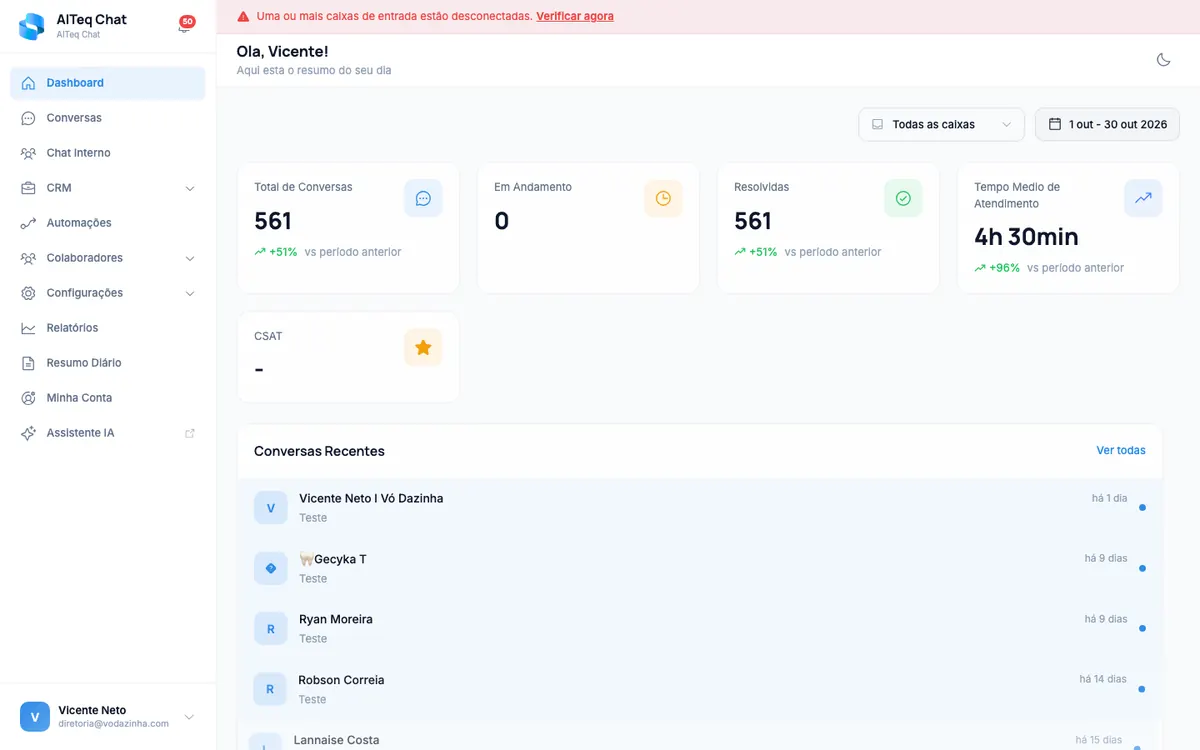Expand the Colaboradores submenu chevron
1200x750 pixels.
click(x=190, y=258)
